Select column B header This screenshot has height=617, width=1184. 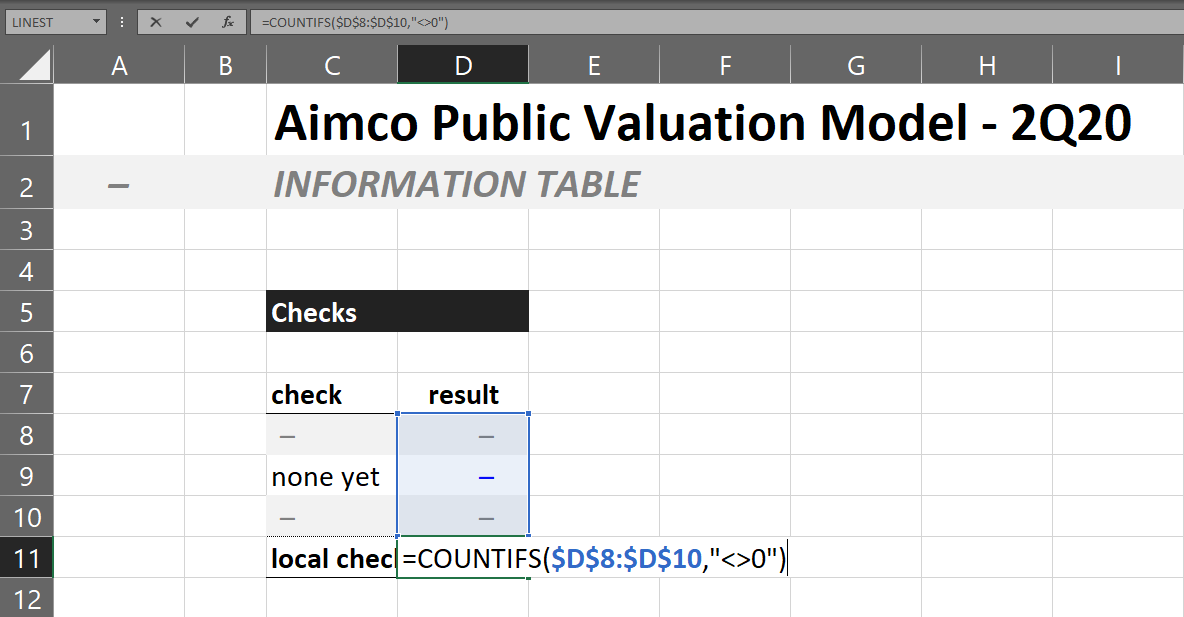[226, 66]
